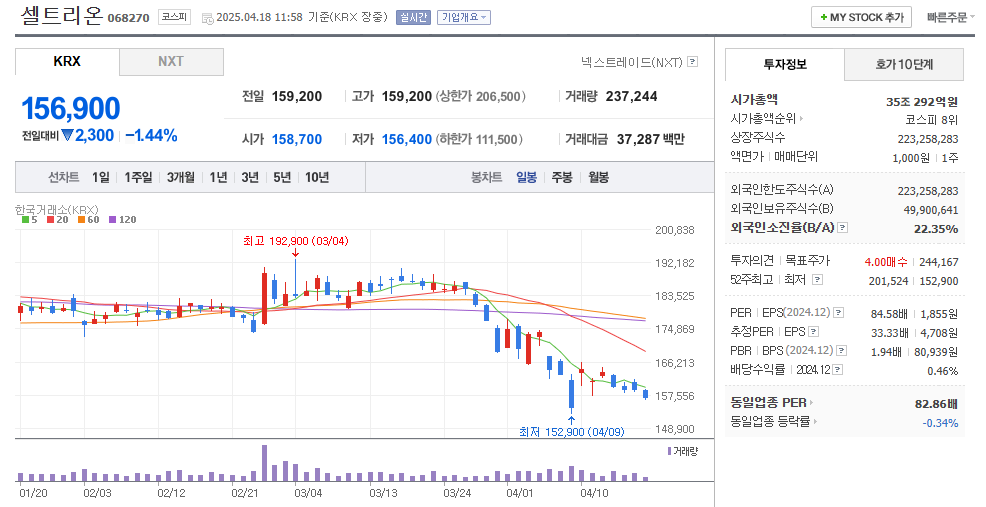
Task: Click the calendar icon before the date
Action: 207,18
